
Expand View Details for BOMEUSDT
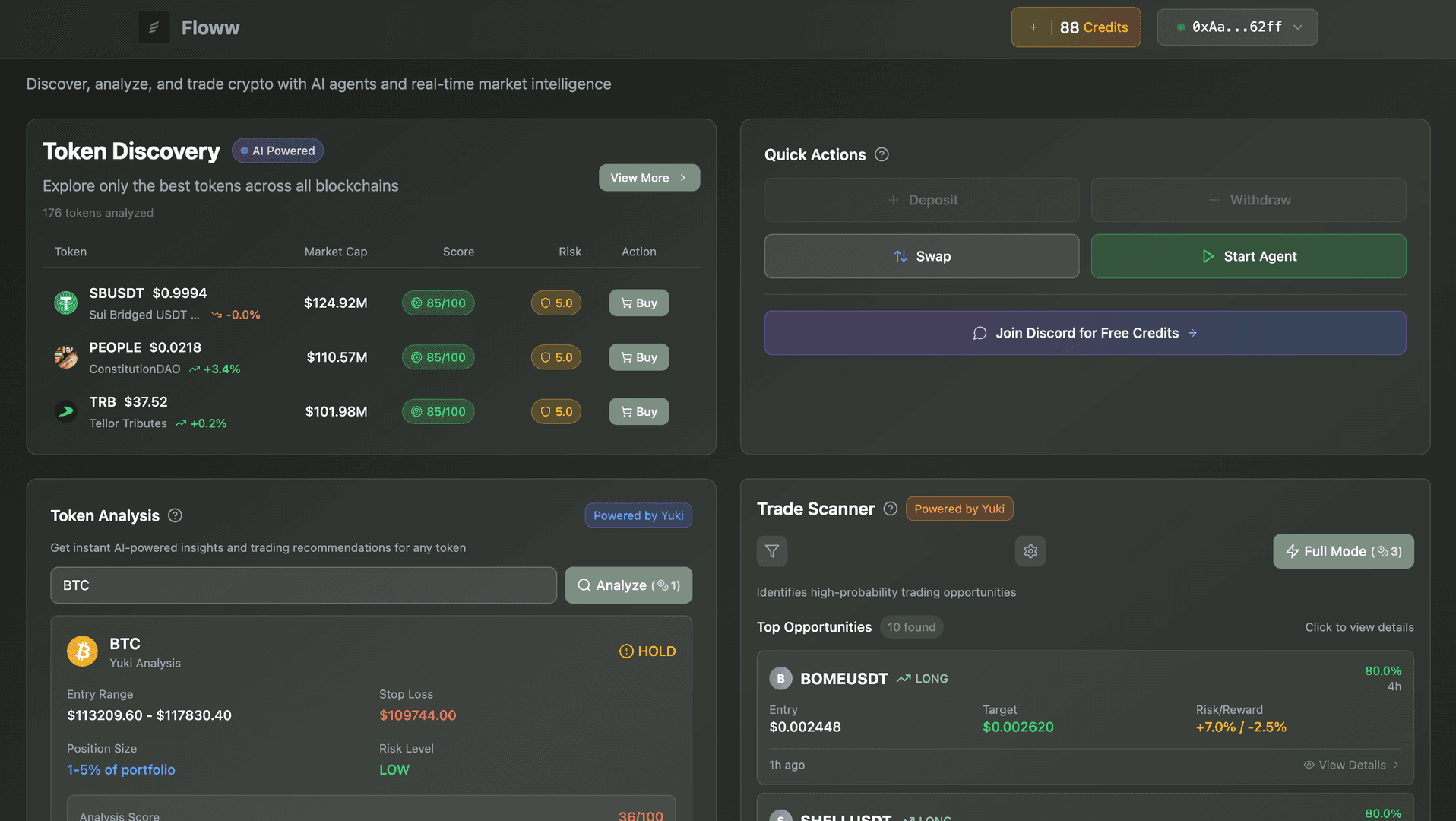tap(1352, 765)
